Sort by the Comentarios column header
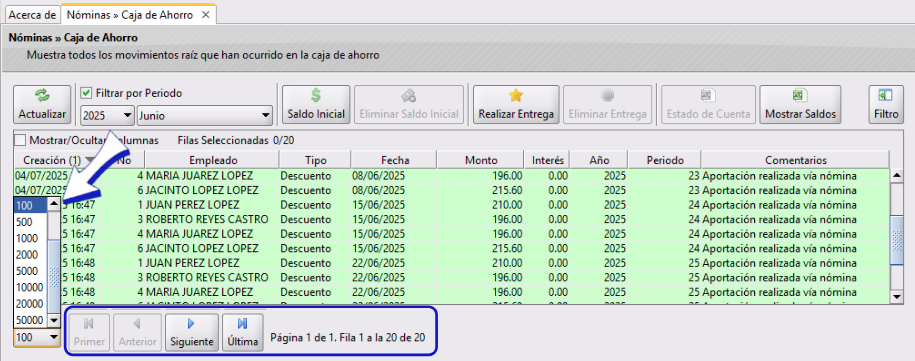The width and height of the screenshot is (915, 361). point(795,160)
